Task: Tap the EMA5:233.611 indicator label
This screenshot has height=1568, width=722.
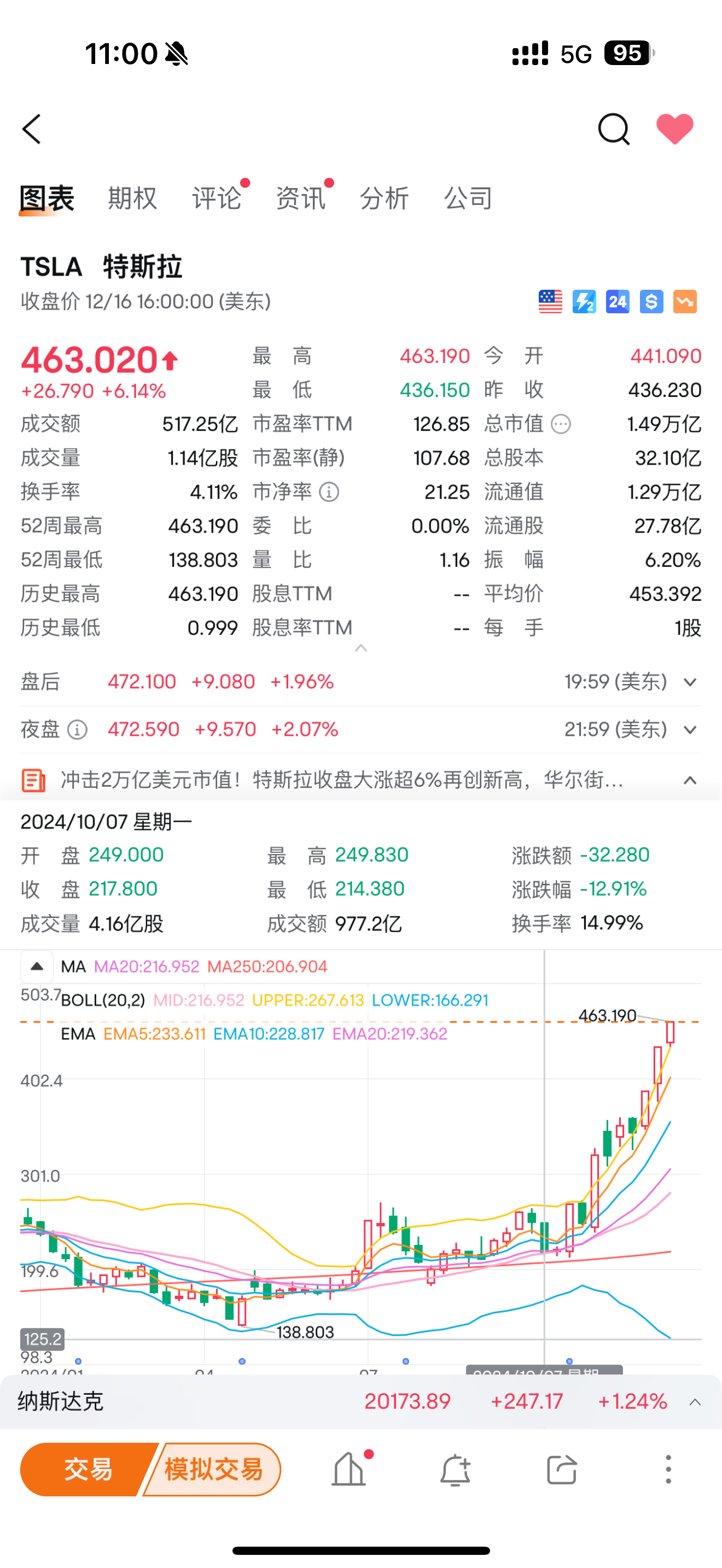Action: point(155,1034)
